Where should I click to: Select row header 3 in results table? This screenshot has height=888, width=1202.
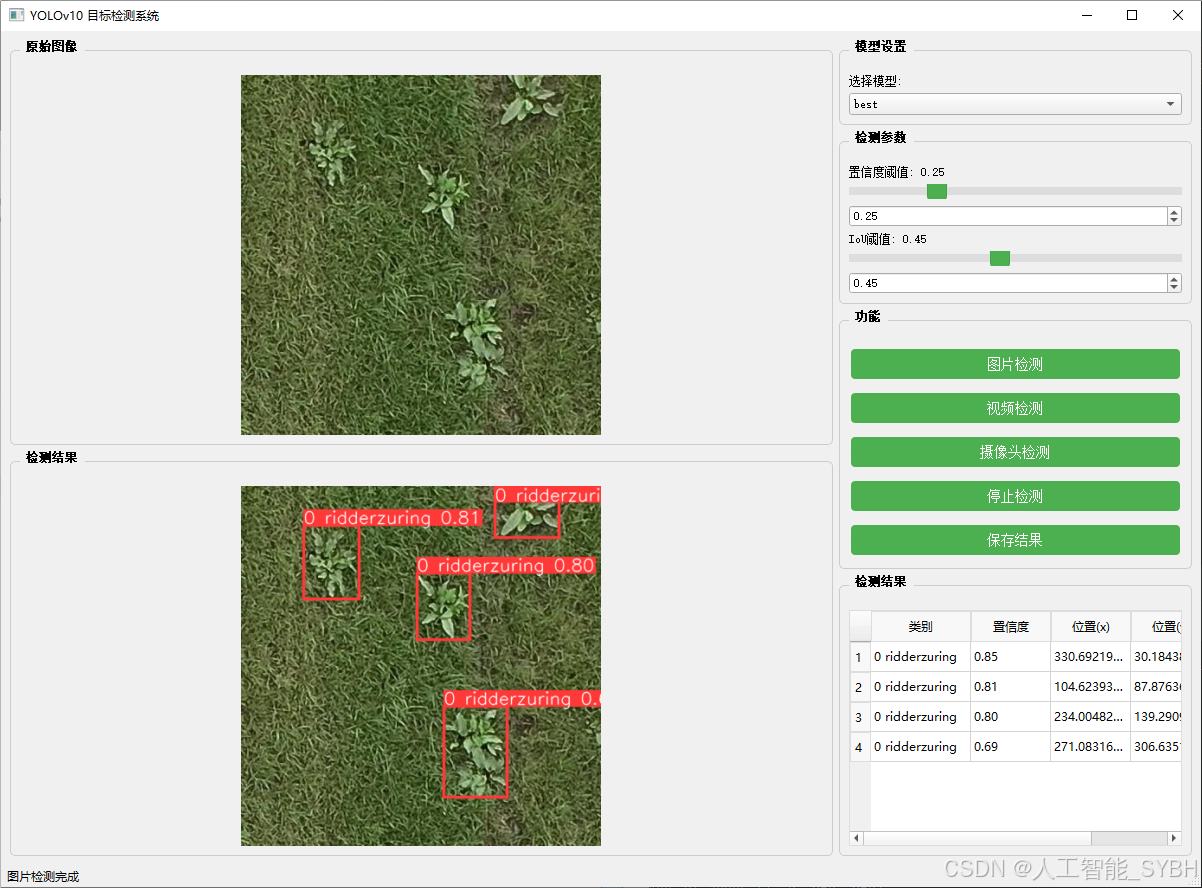860,717
